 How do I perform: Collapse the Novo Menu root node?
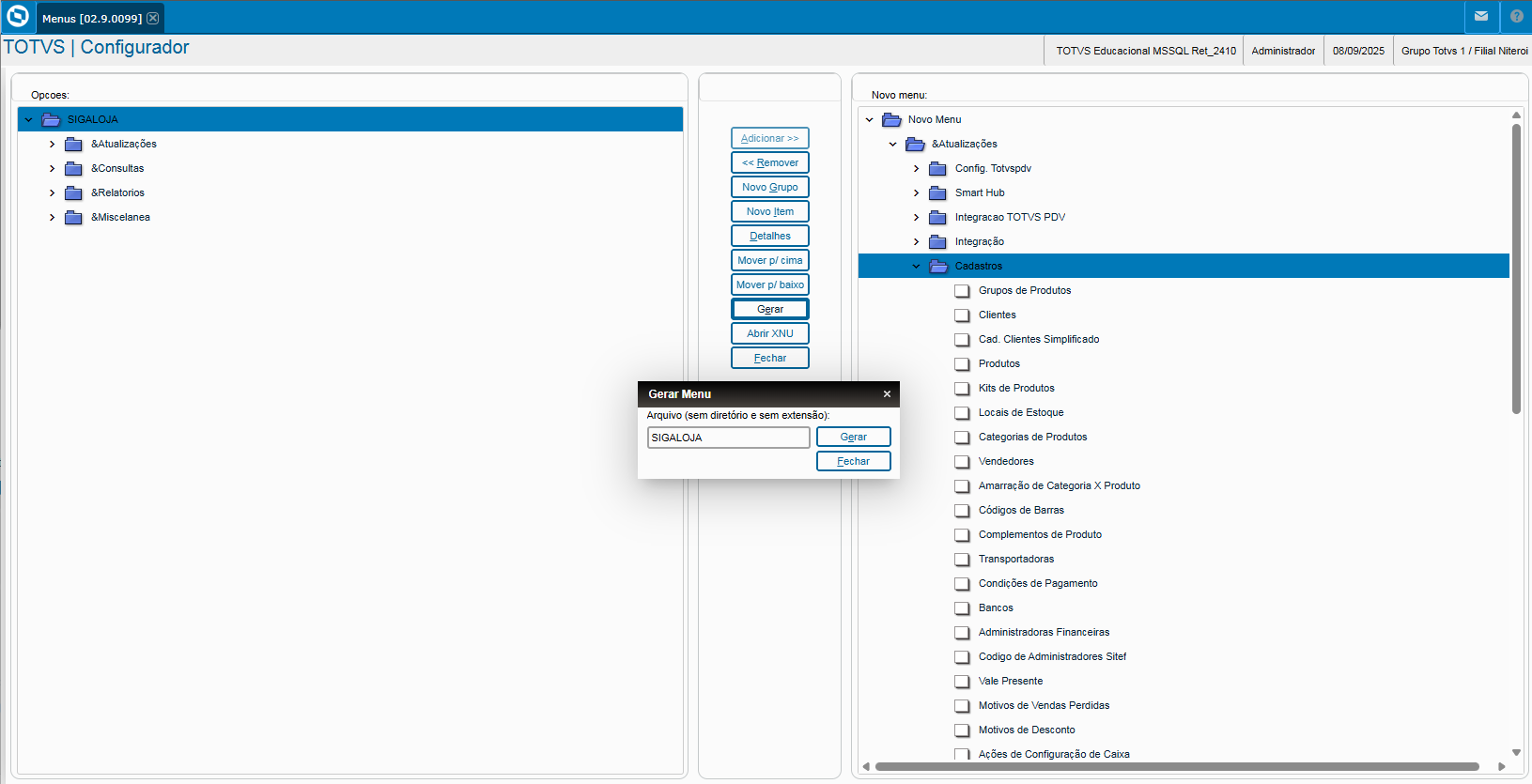[869, 119]
